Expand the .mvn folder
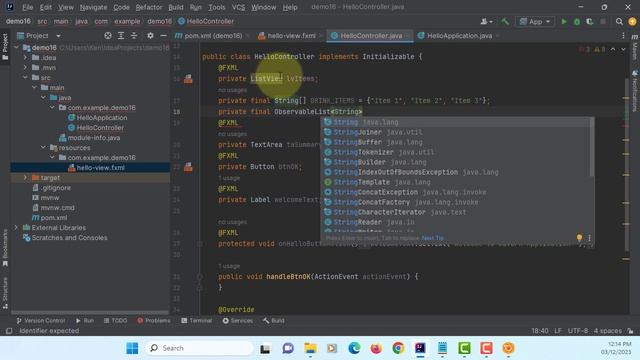Viewport: 640px width, 360px height. pyautogui.click(x=25, y=67)
